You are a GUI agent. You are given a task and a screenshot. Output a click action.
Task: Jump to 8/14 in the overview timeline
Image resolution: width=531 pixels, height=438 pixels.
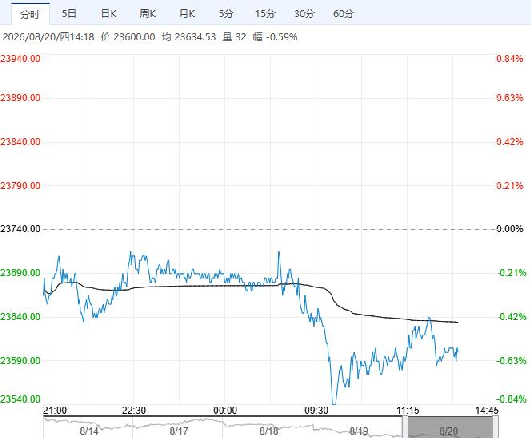[89, 431]
